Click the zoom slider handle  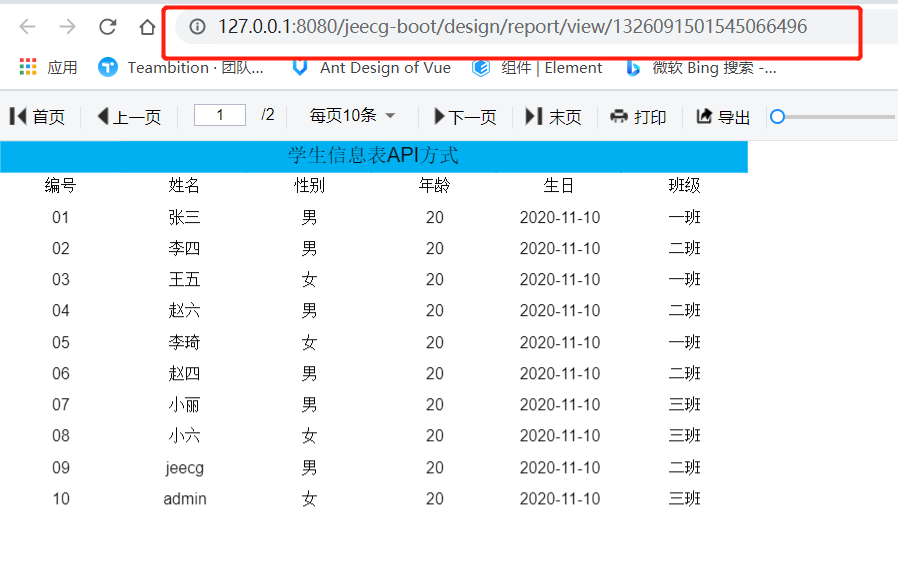(777, 117)
